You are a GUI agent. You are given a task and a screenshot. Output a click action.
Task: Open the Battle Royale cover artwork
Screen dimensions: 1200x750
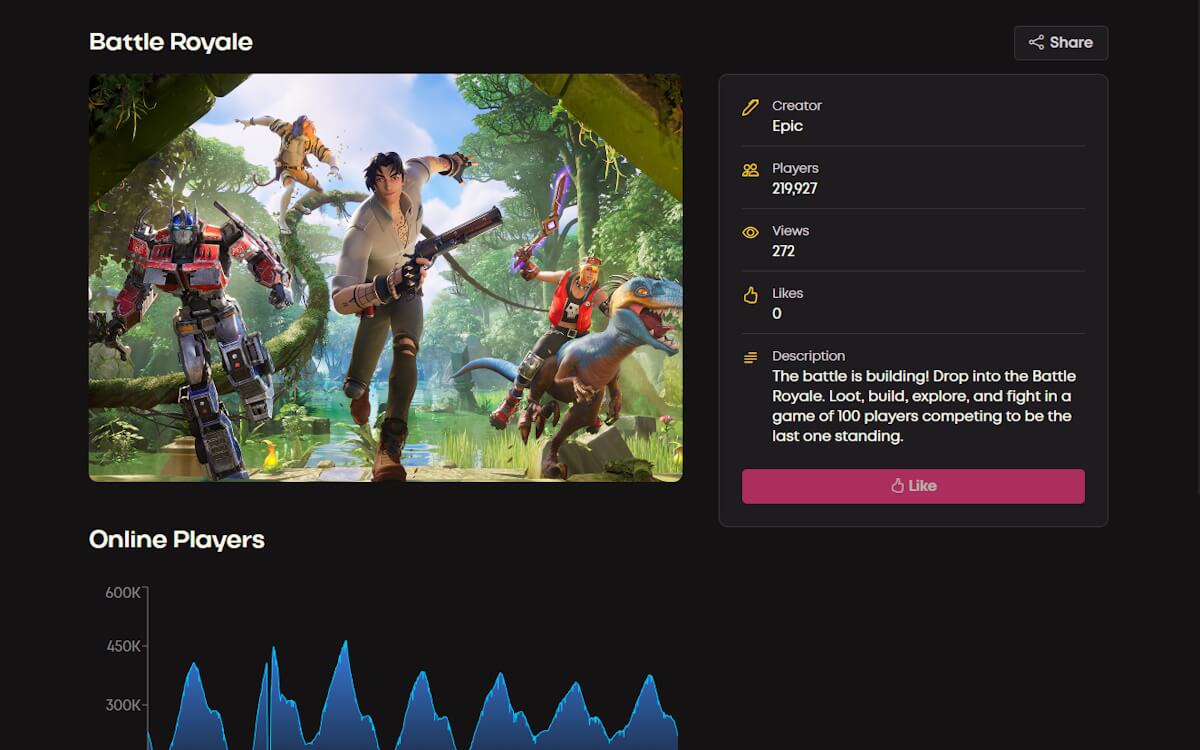point(385,277)
